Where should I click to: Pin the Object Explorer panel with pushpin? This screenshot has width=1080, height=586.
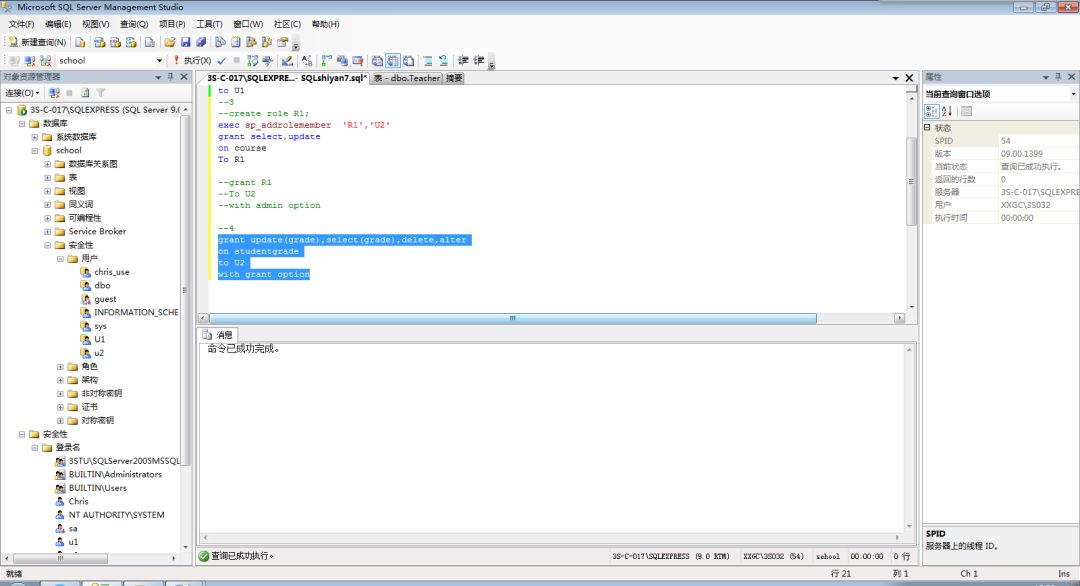[171, 76]
